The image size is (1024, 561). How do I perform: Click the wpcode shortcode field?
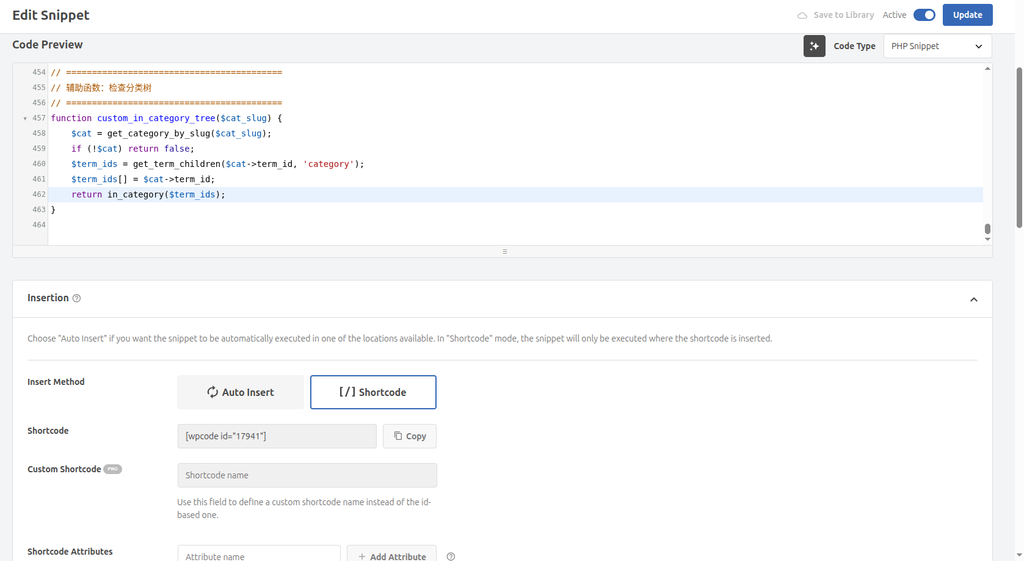click(277, 436)
